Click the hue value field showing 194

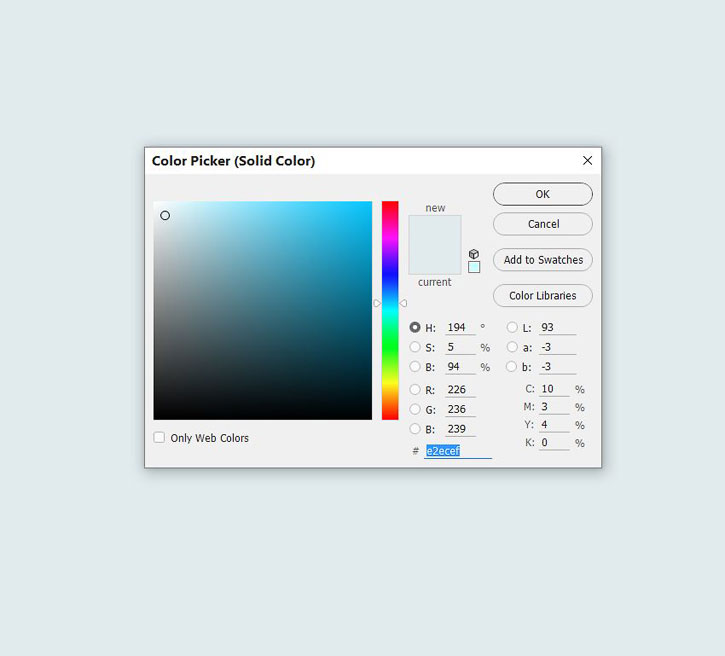pos(460,327)
